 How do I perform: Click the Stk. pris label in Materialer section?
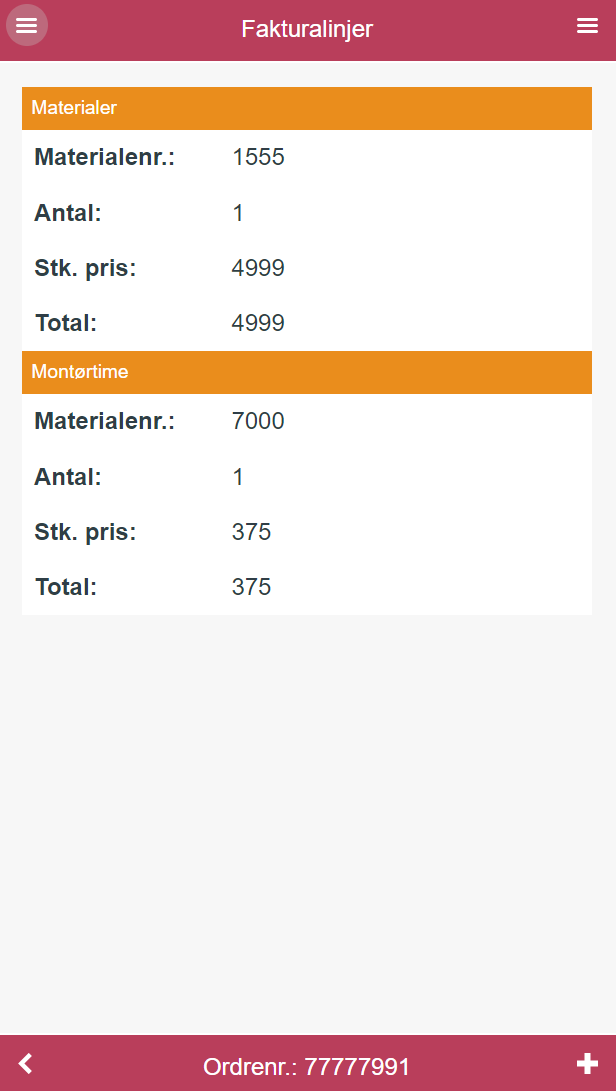pos(85,268)
